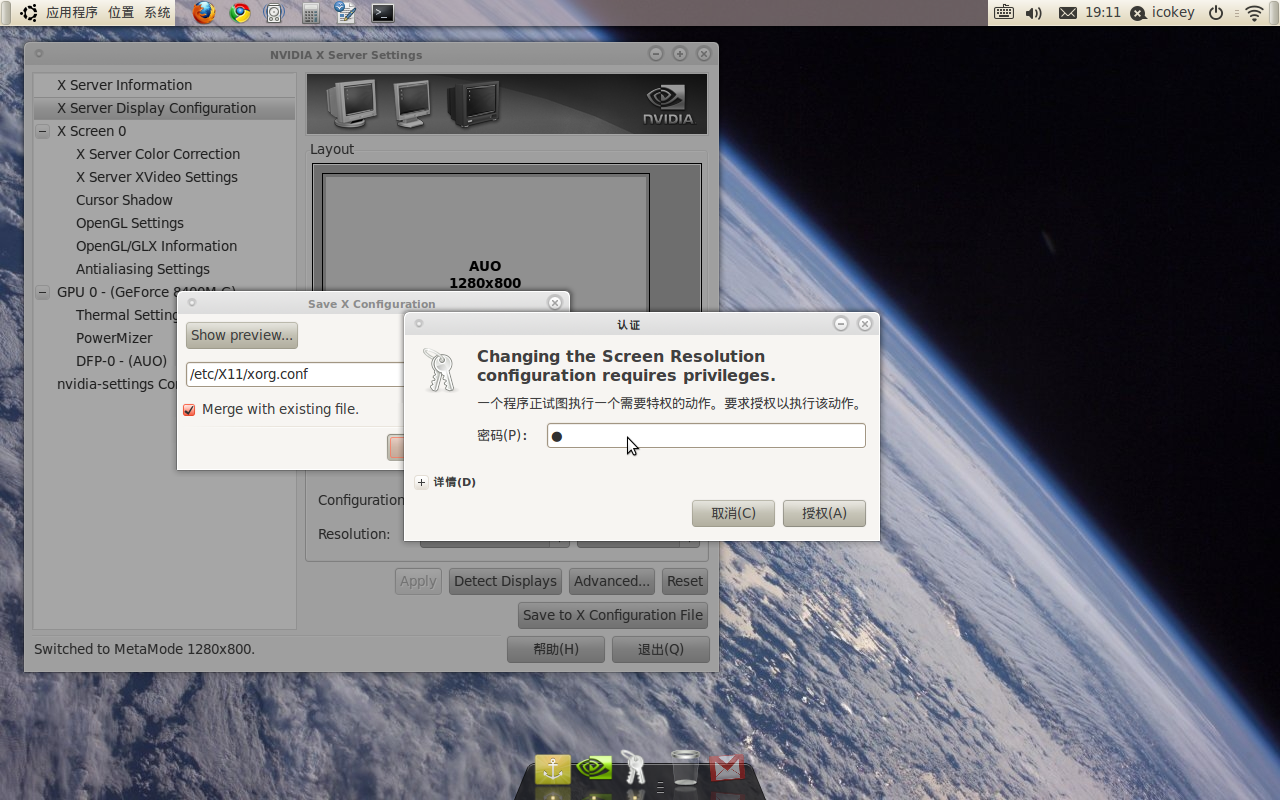Collapse the GPU 0 tree node

(x=42, y=292)
